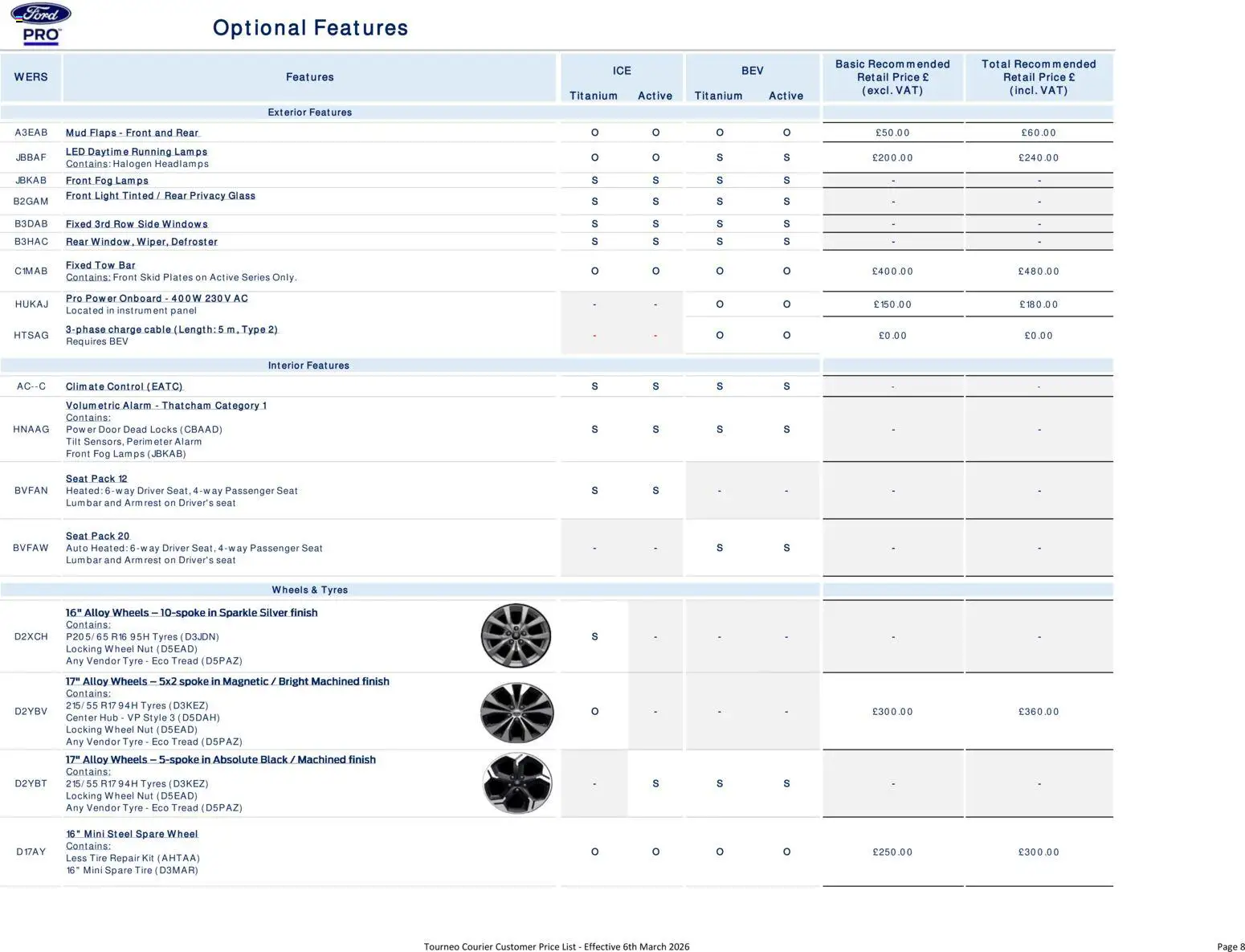Viewport: 1245px width, 952px height.
Task: Open the Mud Flaps - Front and Rear link
Action: click(132, 133)
